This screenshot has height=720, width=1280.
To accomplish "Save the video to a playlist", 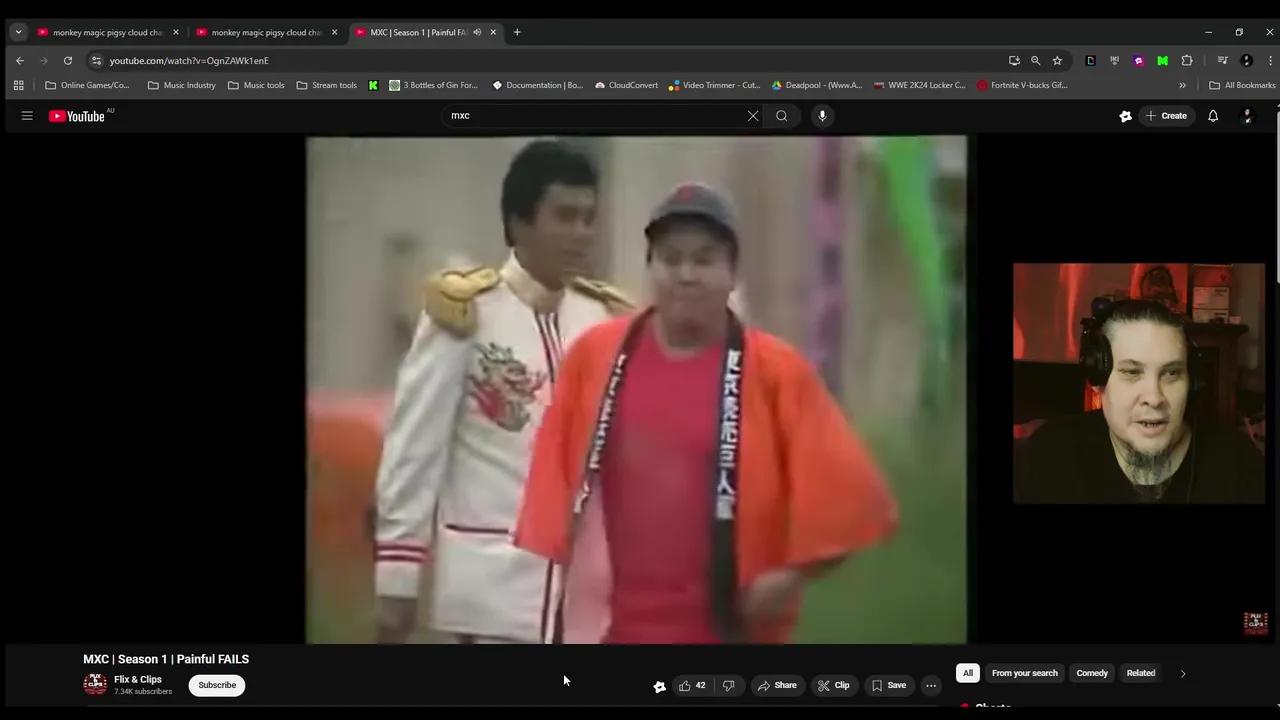I will pyautogui.click(x=888, y=685).
